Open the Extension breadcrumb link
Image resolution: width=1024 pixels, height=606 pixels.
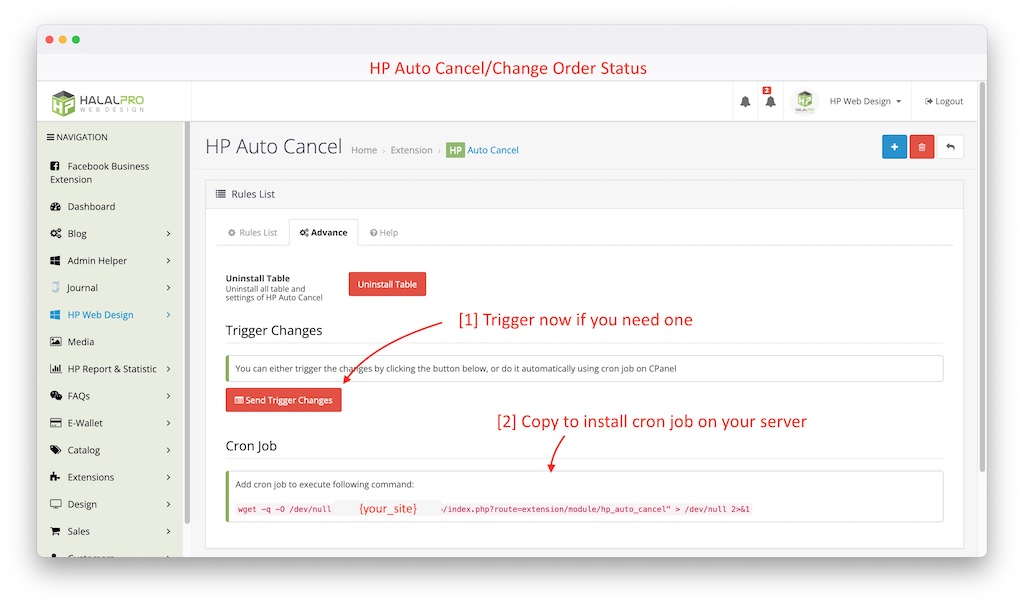(411, 149)
